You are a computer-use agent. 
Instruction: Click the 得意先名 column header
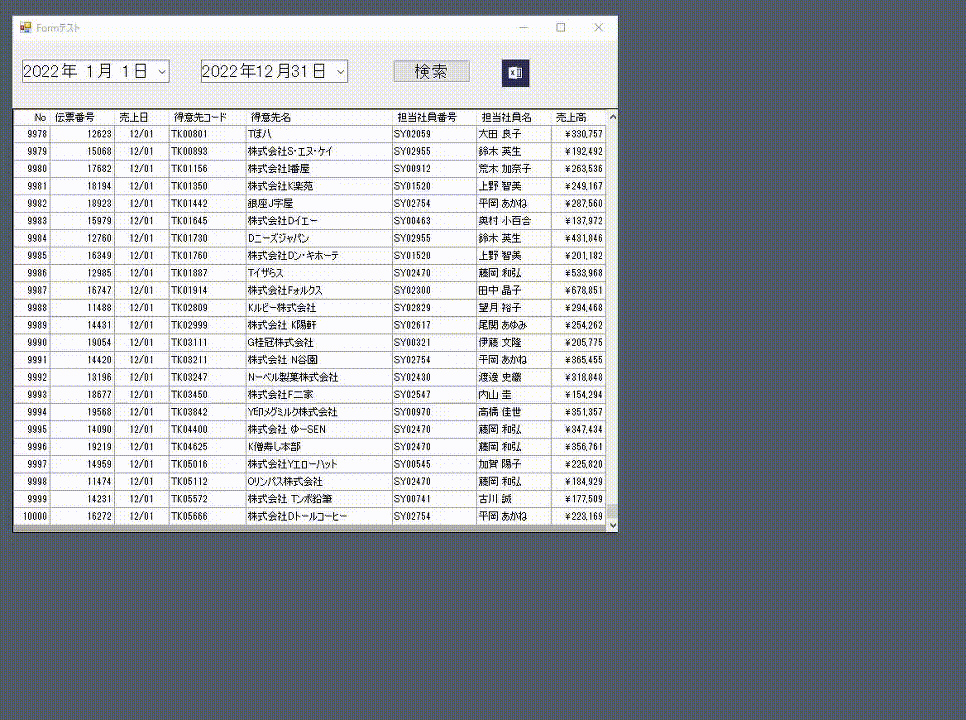[270, 116]
